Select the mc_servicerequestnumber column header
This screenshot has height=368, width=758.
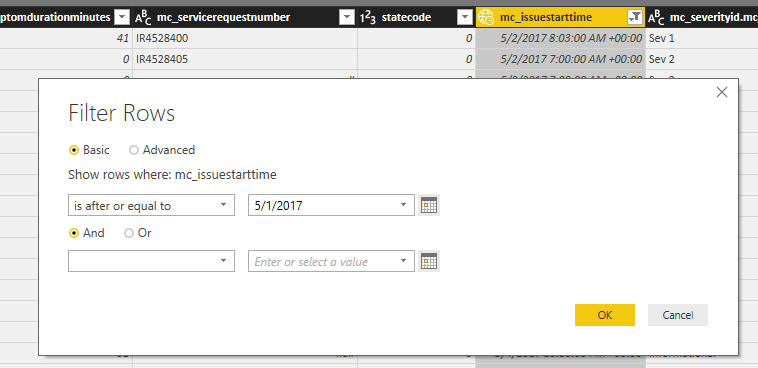click(245, 17)
